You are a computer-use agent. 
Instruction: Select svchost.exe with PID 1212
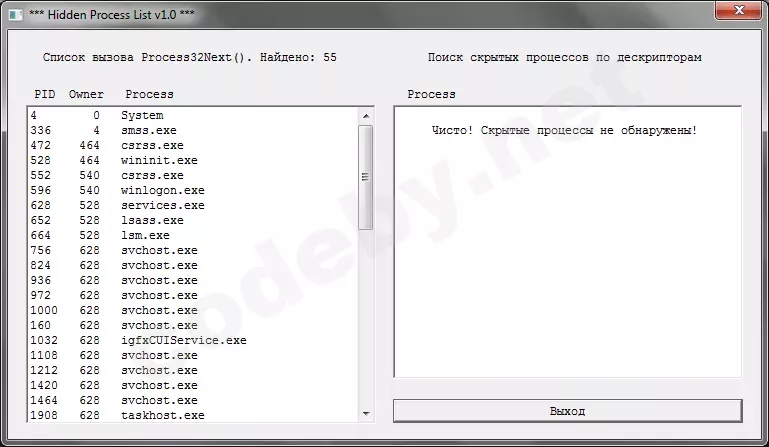coord(194,370)
